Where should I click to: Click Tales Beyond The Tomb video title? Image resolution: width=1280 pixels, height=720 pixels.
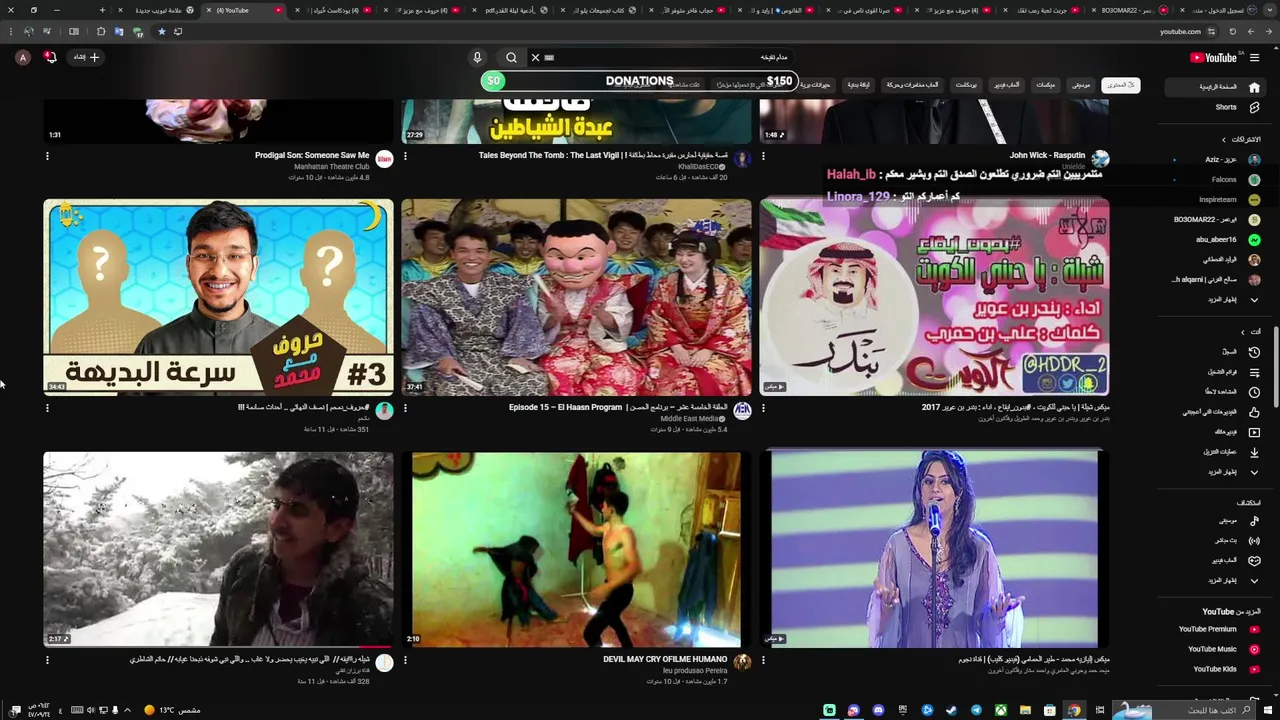[602, 155]
